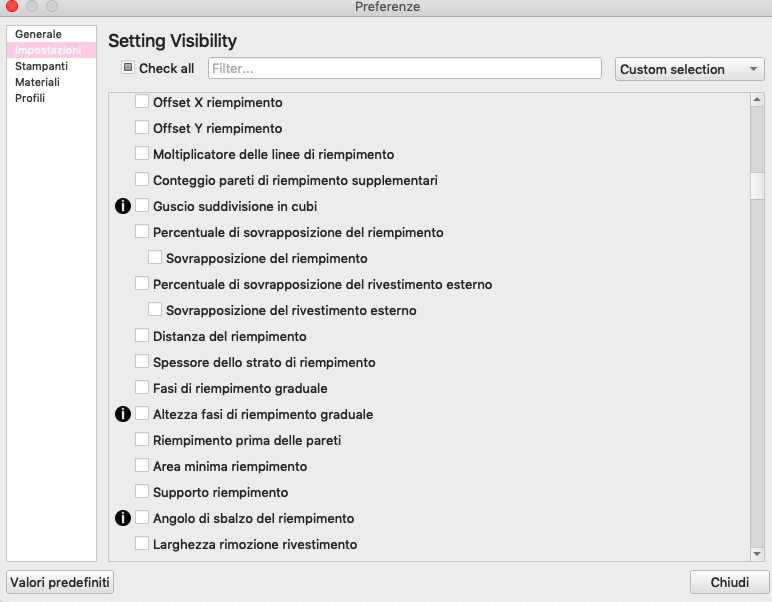Check Supporto riempimento setting
772x602 pixels.
pyautogui.click(x=142, y=492)
